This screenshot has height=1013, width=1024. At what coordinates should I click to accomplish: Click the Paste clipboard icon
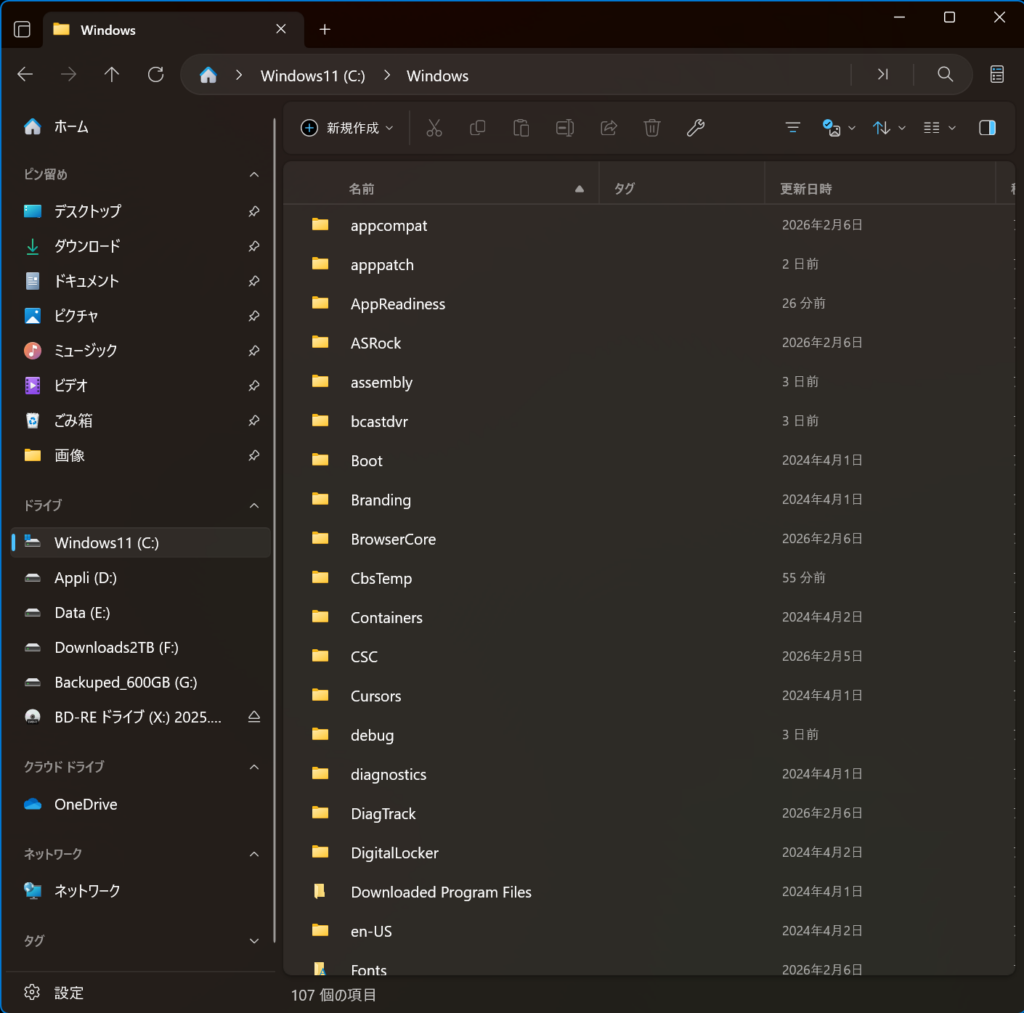tap(521, 128)
